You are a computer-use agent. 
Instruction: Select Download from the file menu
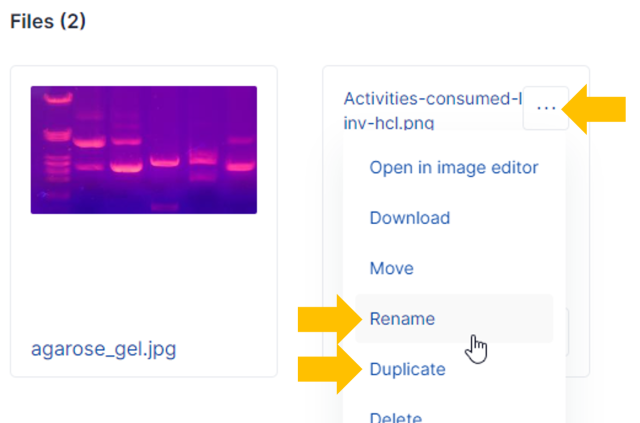(410, 218)
